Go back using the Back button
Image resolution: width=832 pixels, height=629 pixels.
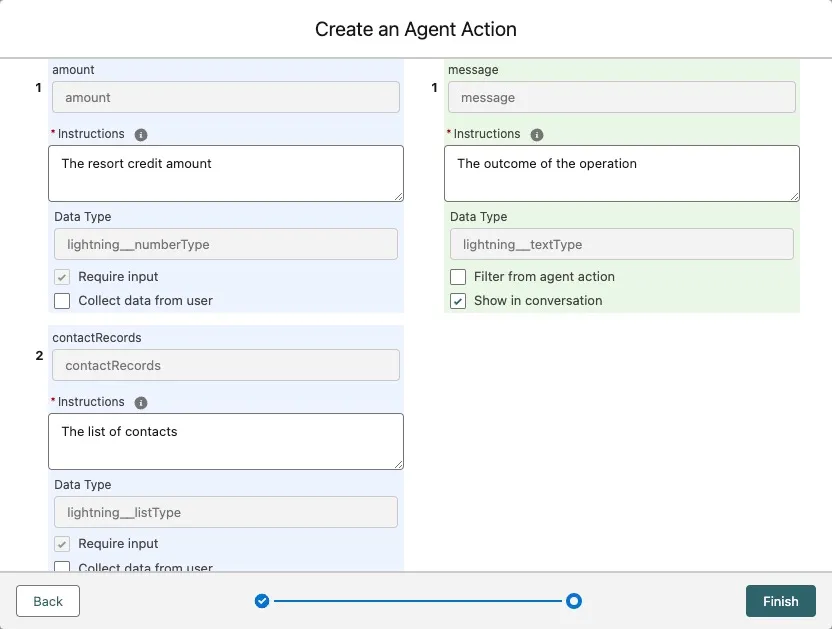[48, 601]
